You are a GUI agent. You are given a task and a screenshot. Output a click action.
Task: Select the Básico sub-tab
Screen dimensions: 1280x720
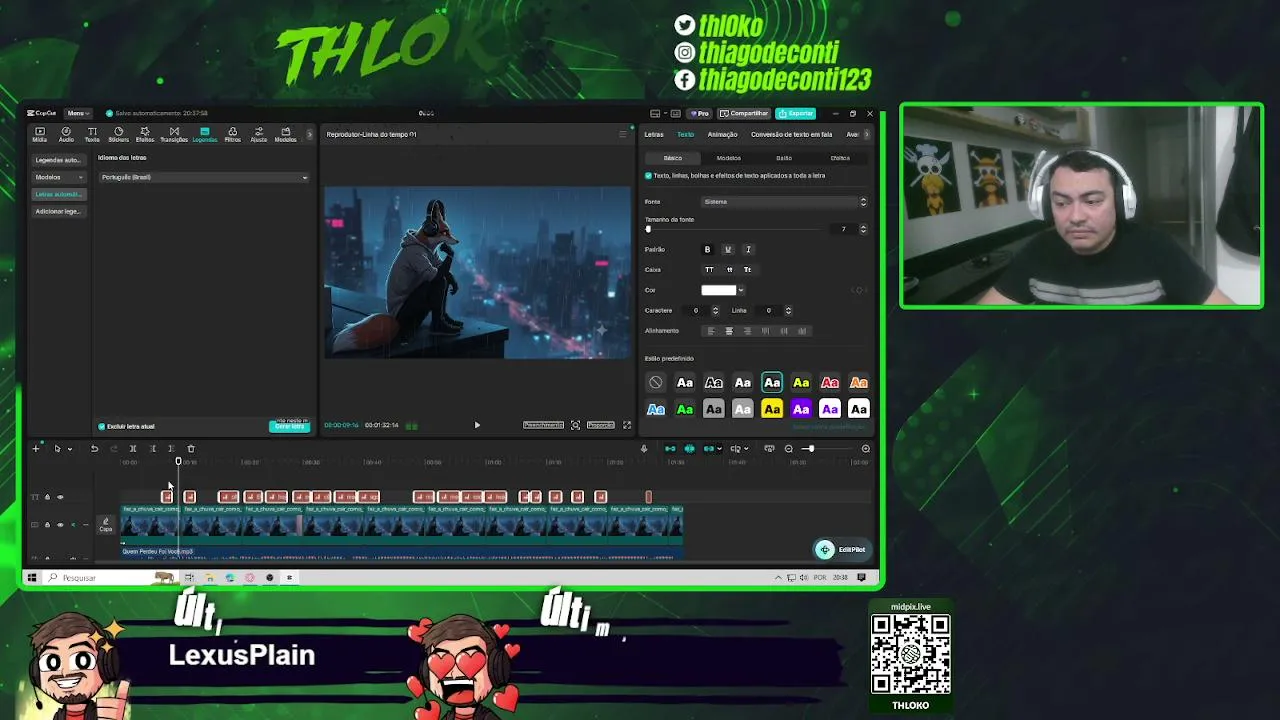[673, 158]
